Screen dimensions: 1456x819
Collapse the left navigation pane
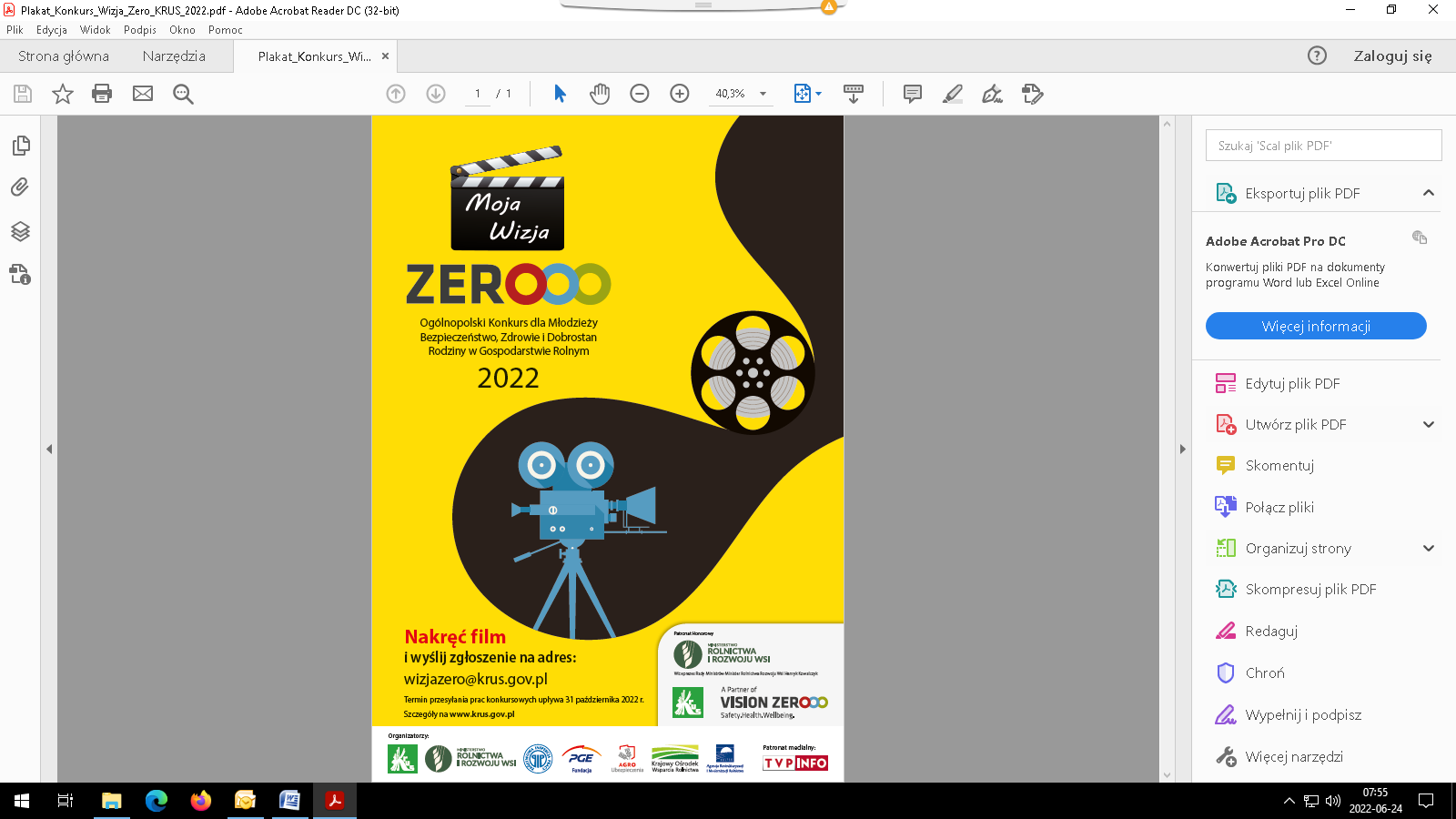tap(49, 449)
